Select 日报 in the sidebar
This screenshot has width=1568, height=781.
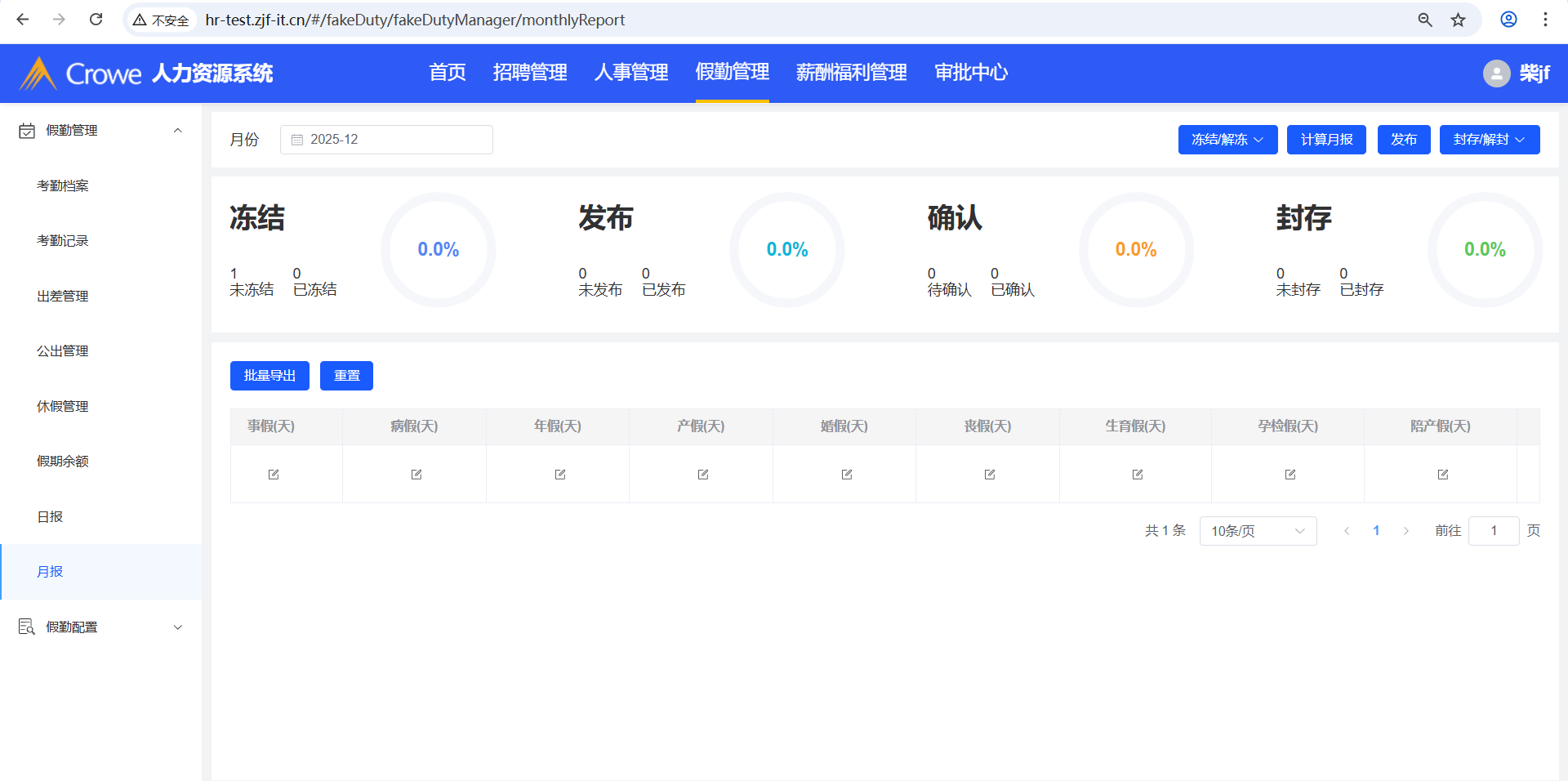point(50,517)
